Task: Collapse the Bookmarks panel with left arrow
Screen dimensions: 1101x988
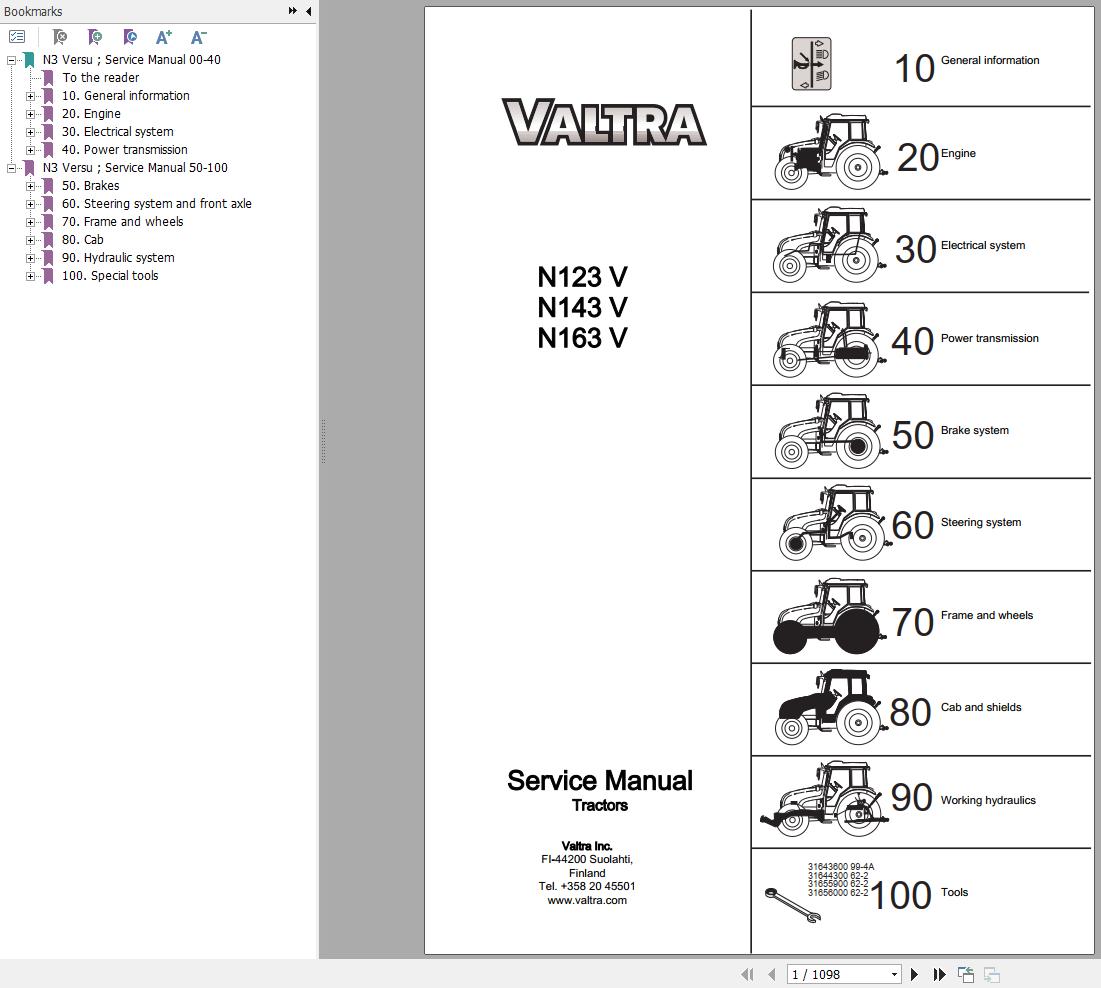Action: tap(308, 11)
